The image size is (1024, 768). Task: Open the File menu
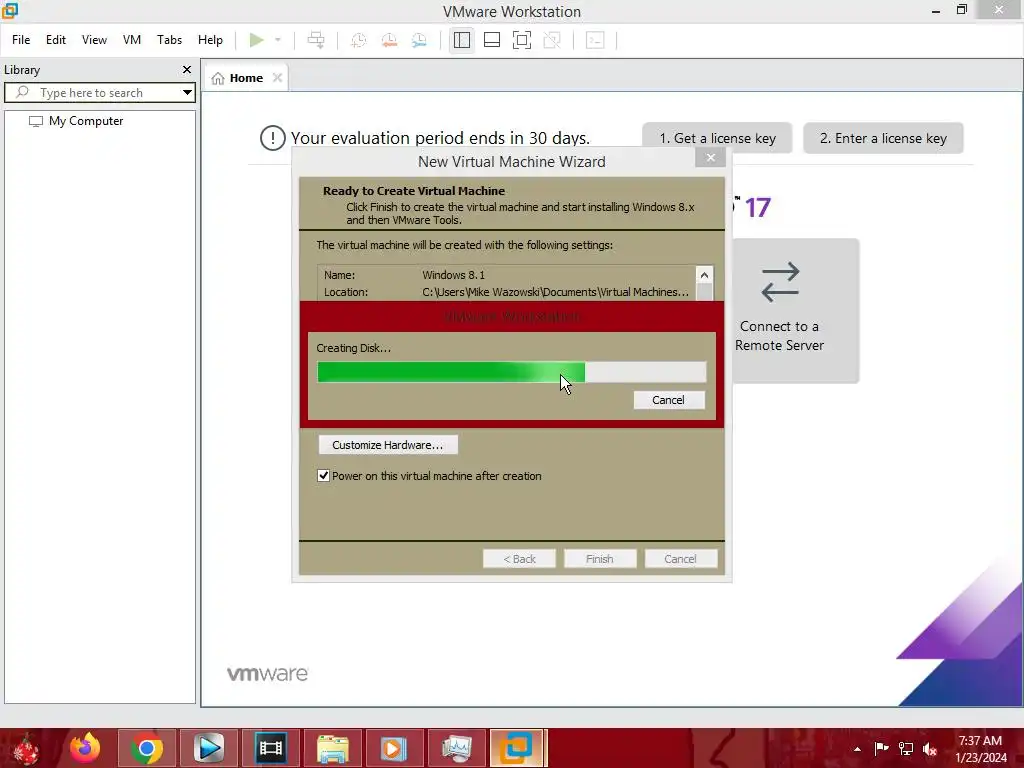(x=21, y=40)
